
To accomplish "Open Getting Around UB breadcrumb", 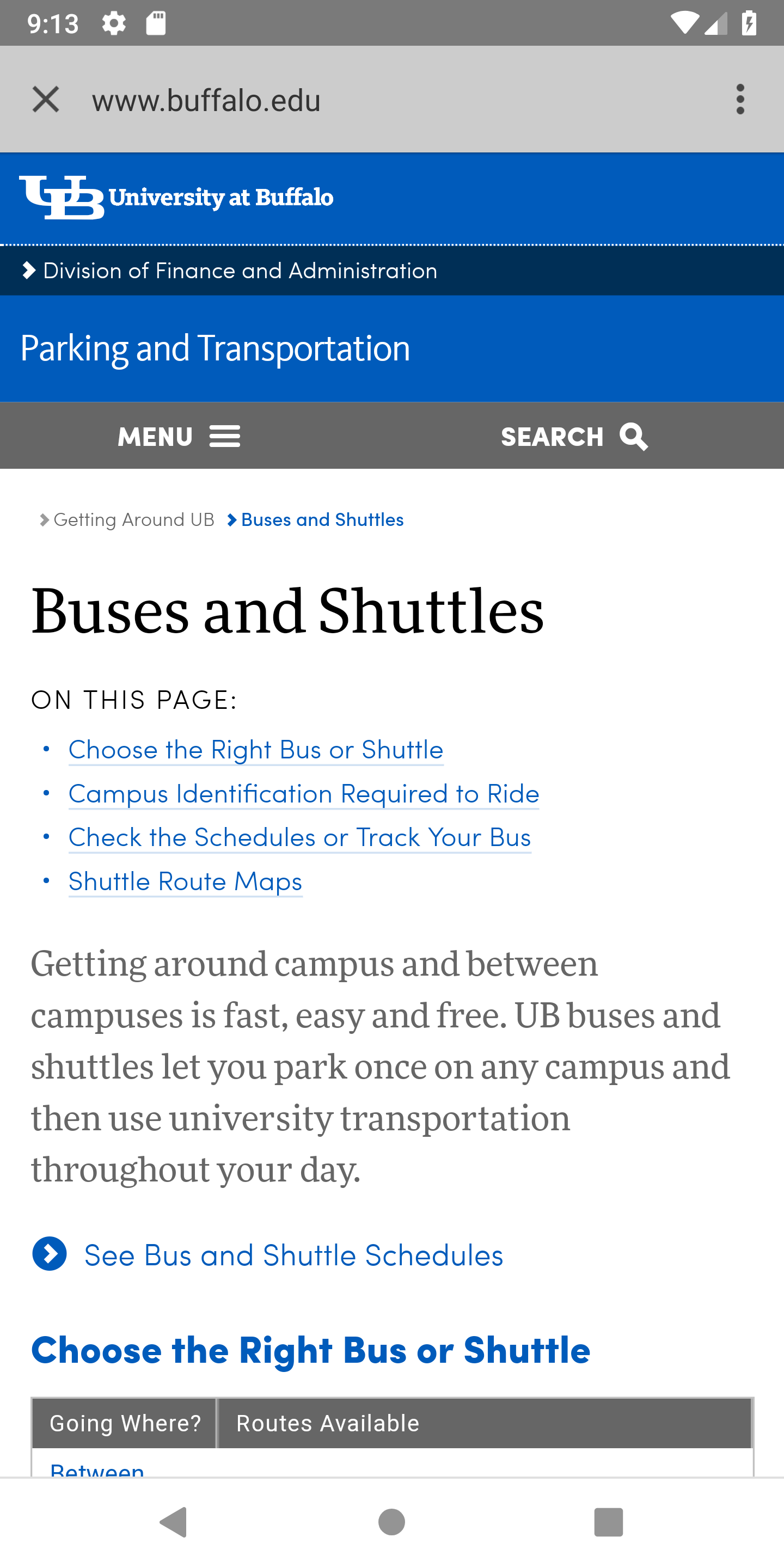I will [x=134, y=519].
